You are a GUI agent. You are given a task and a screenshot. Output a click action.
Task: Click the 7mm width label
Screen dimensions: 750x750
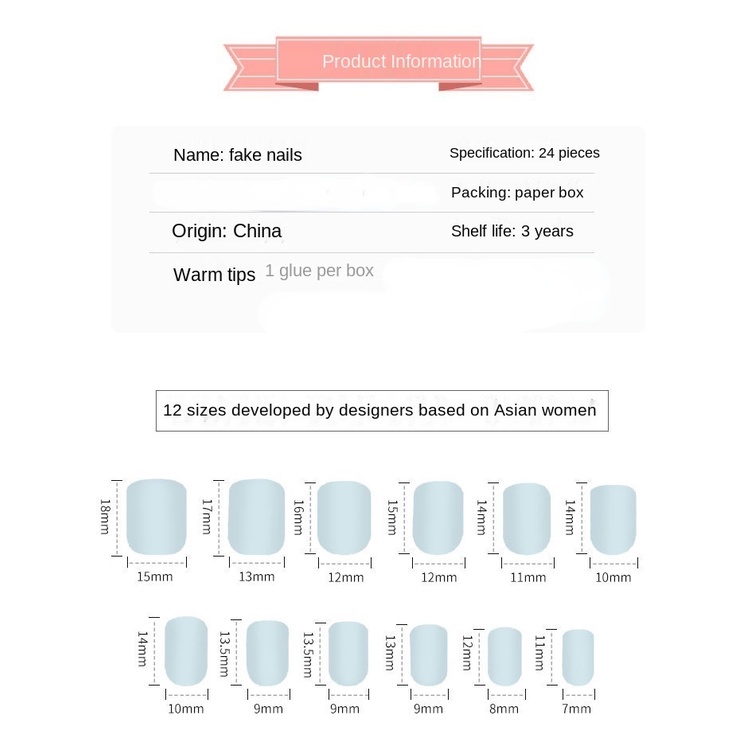576,709
